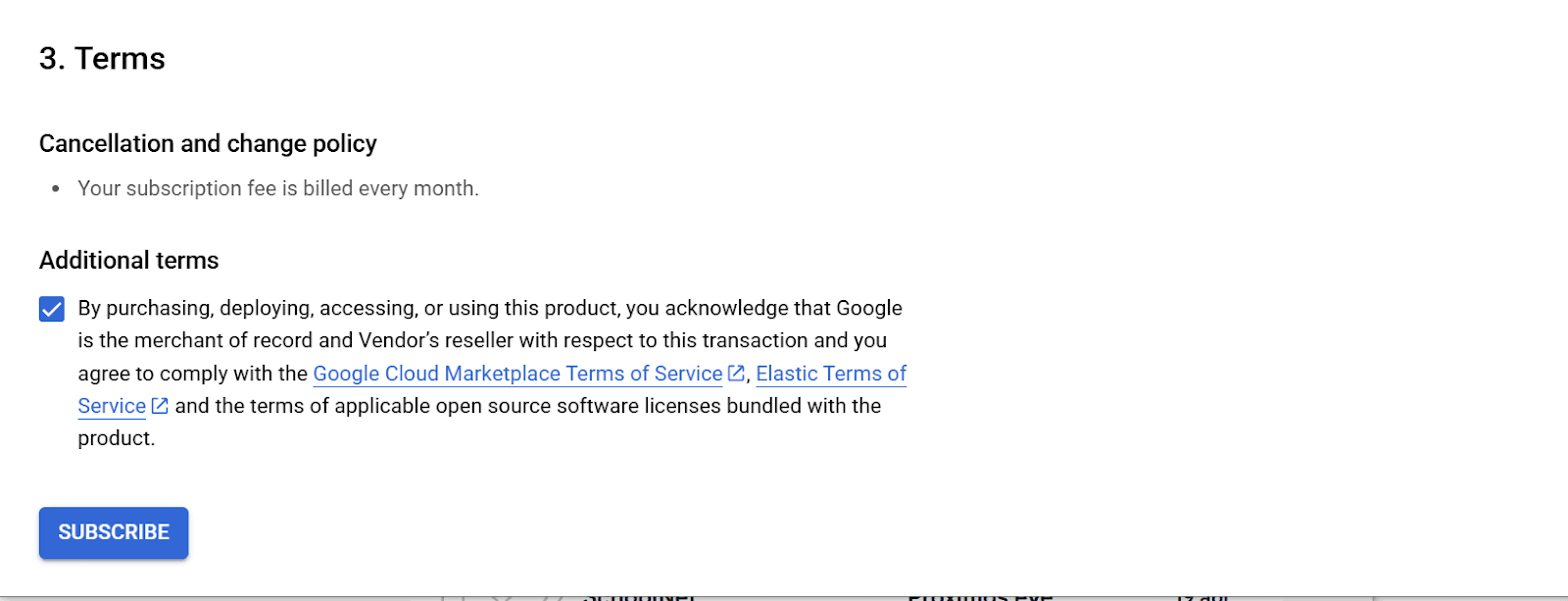Viewport: 1568px width, 601px height.
Task: Subscribe to the monthly billed product
Action: (113, 532)
